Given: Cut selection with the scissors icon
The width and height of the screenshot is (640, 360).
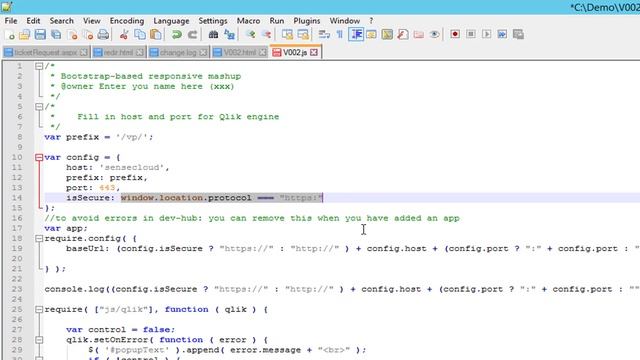Looking at the screenshot, I should tap(124, 35).
